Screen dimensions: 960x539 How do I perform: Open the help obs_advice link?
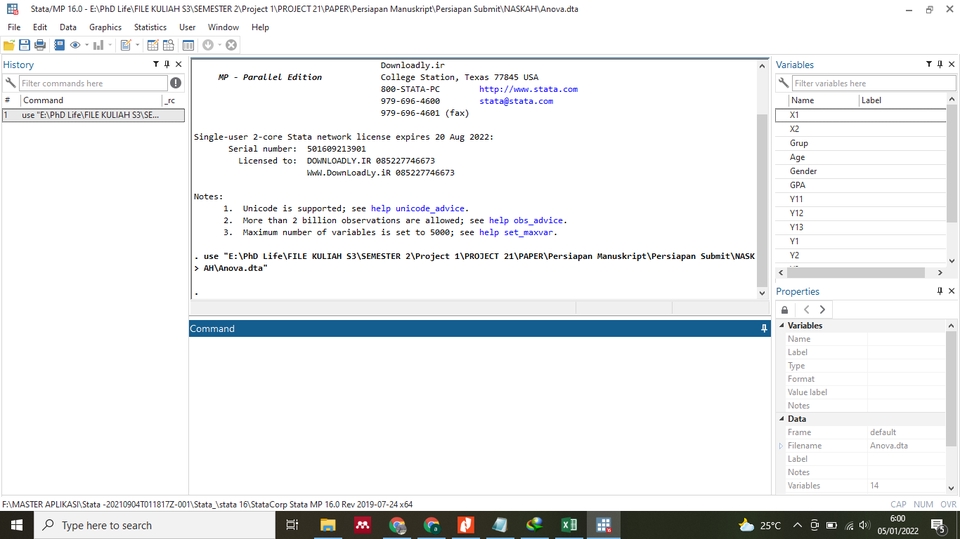(x=526, y=220)
